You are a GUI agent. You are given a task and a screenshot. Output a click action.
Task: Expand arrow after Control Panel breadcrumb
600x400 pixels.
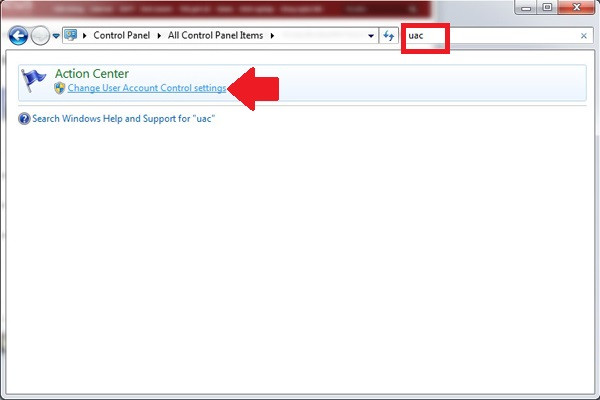tap(159, 36)
